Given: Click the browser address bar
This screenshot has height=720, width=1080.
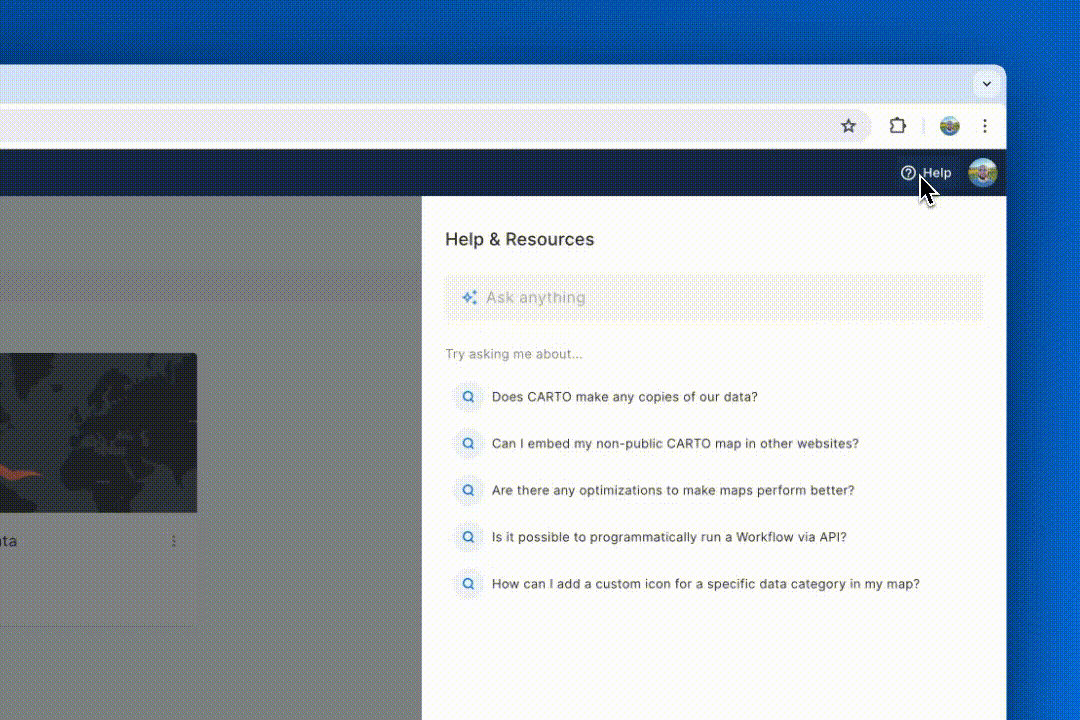Looking at the screenshot, I should [x=400, y=126].
